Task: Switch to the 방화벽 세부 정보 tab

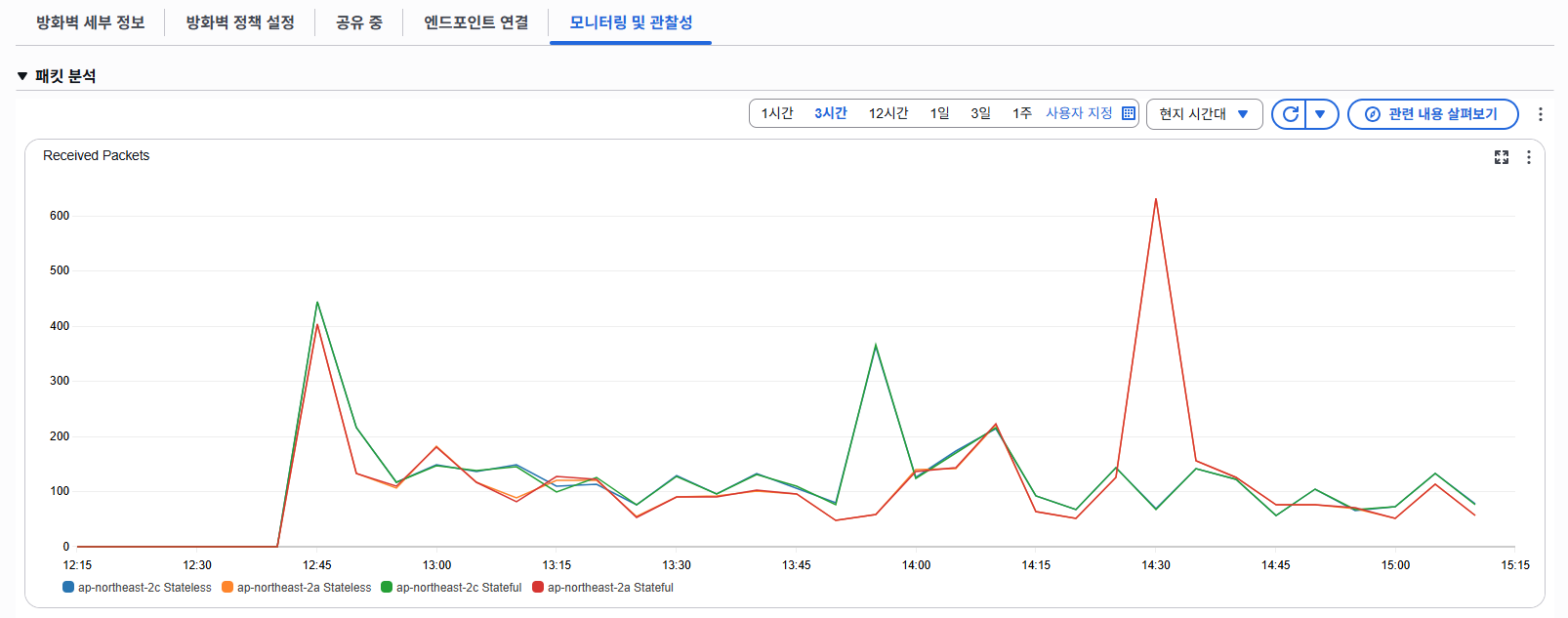Action: click(91, 22)
